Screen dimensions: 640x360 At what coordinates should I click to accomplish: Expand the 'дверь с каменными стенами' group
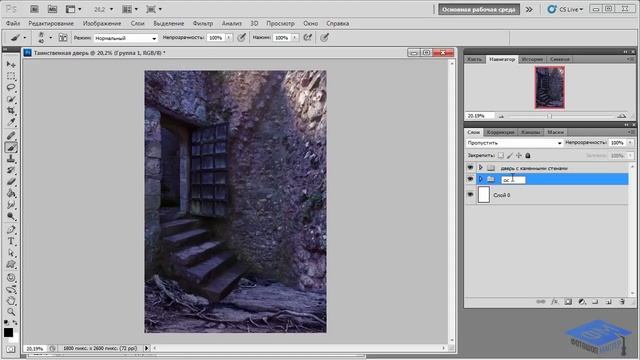480,168
